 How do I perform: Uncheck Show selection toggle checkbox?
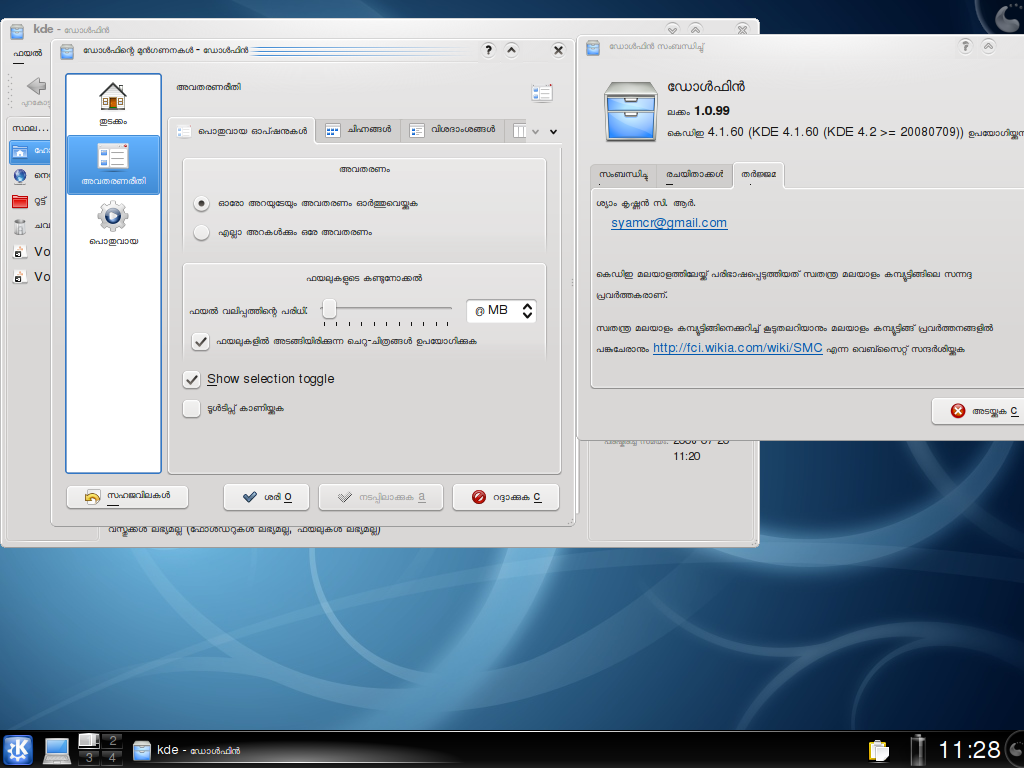click(191, 379)
